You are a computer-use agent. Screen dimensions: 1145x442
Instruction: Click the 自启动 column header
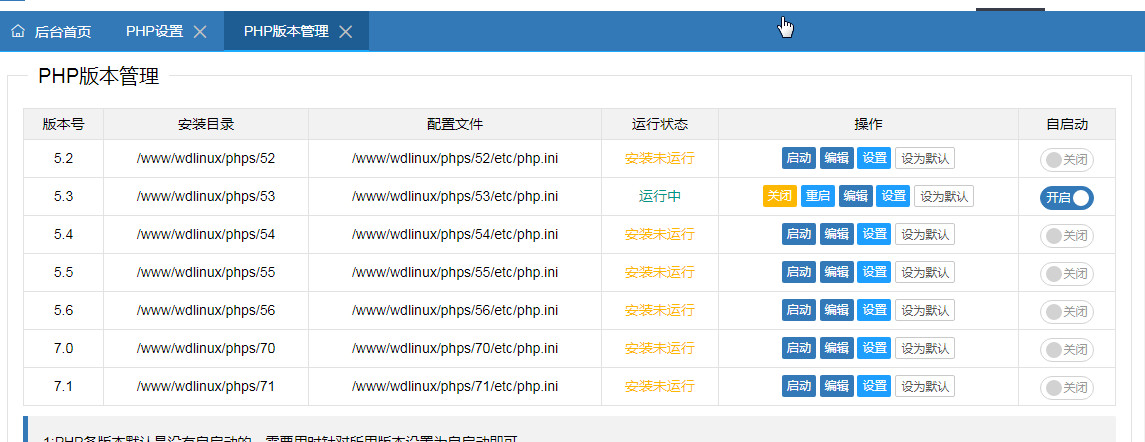1066,124
